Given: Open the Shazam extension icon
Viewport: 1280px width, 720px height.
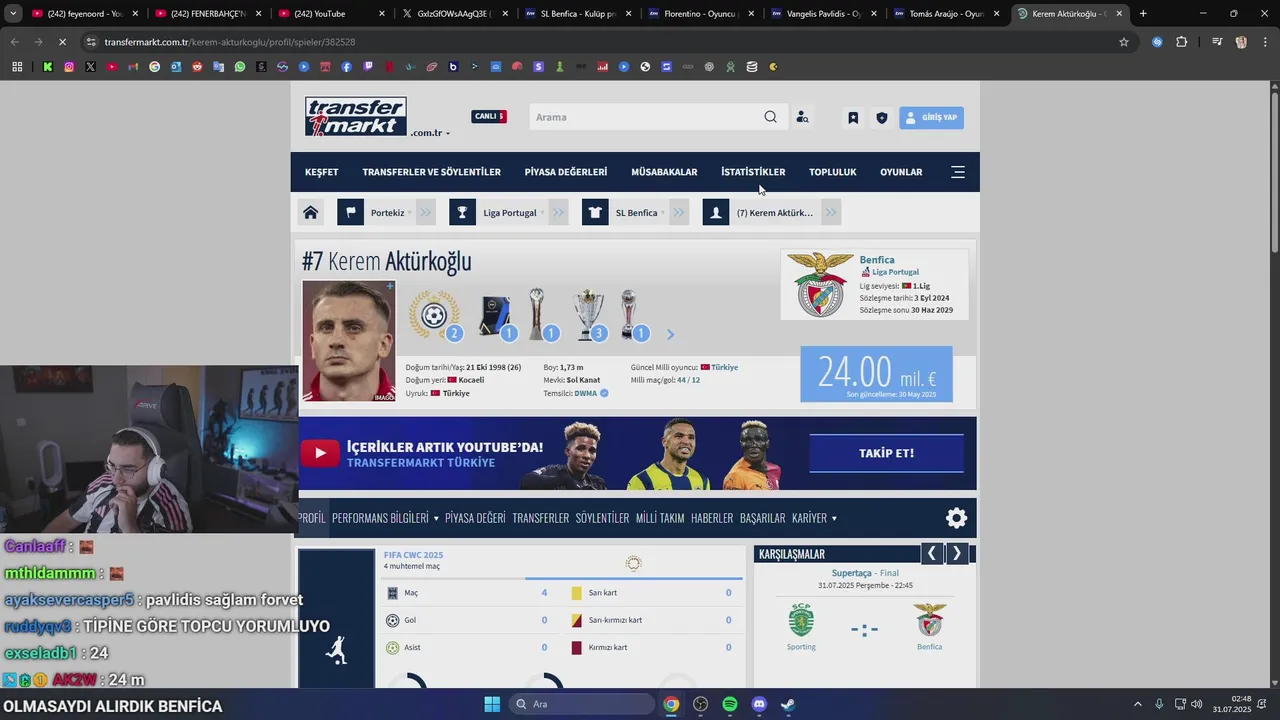Looking at the screenshot, I should coord(1157,42).
